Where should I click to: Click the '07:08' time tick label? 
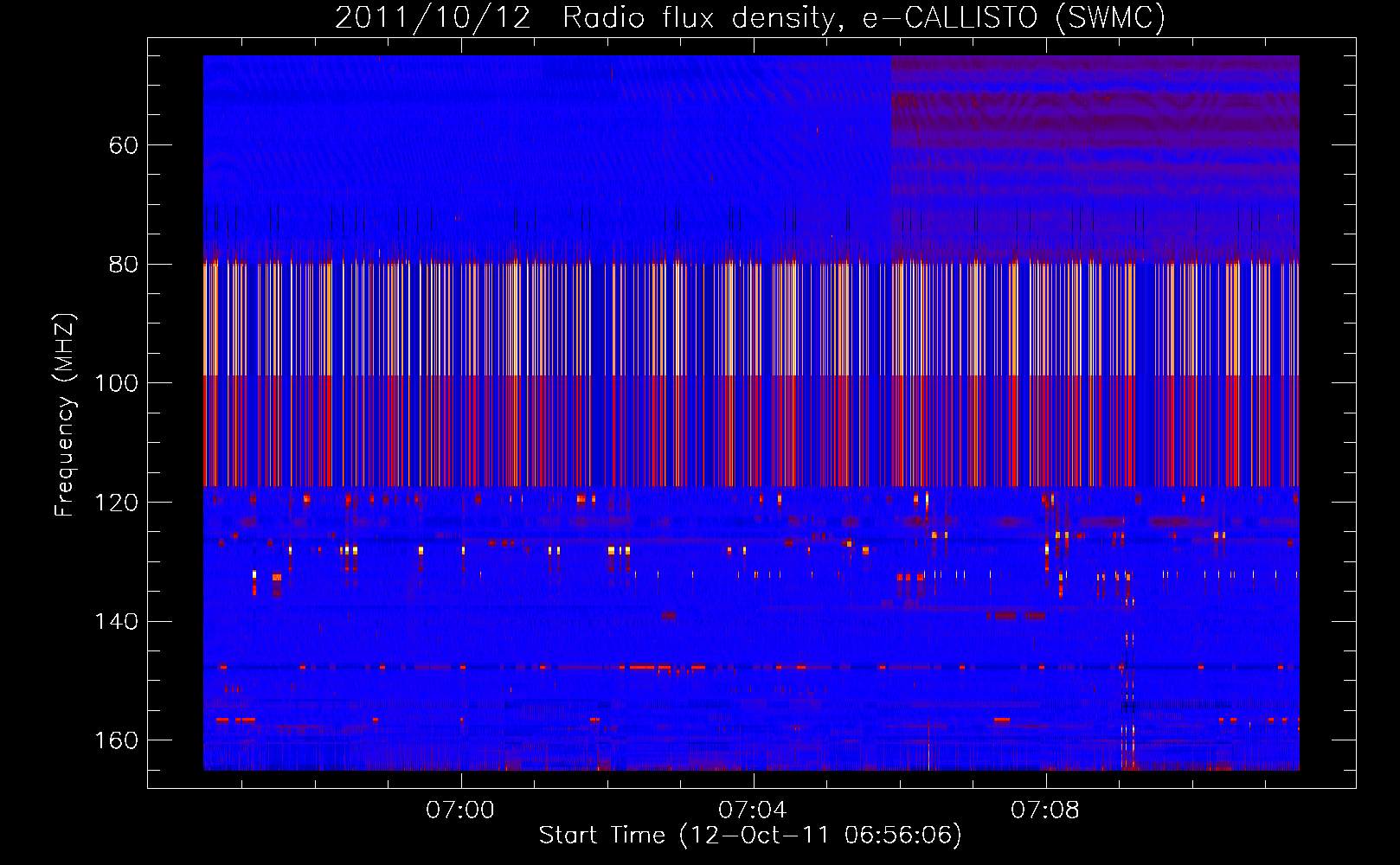(x=1045, y=811)
